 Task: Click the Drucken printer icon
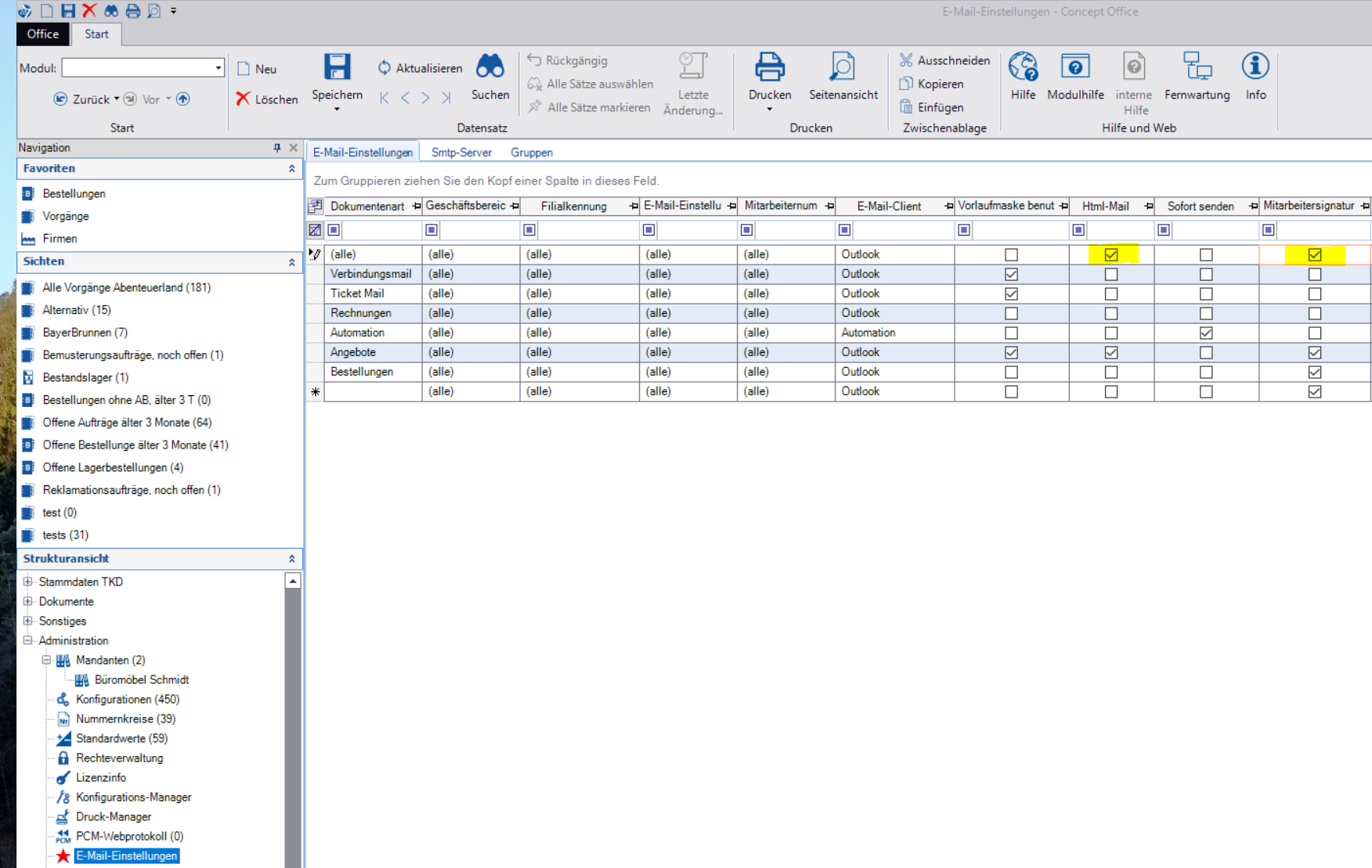coord(769,67)
